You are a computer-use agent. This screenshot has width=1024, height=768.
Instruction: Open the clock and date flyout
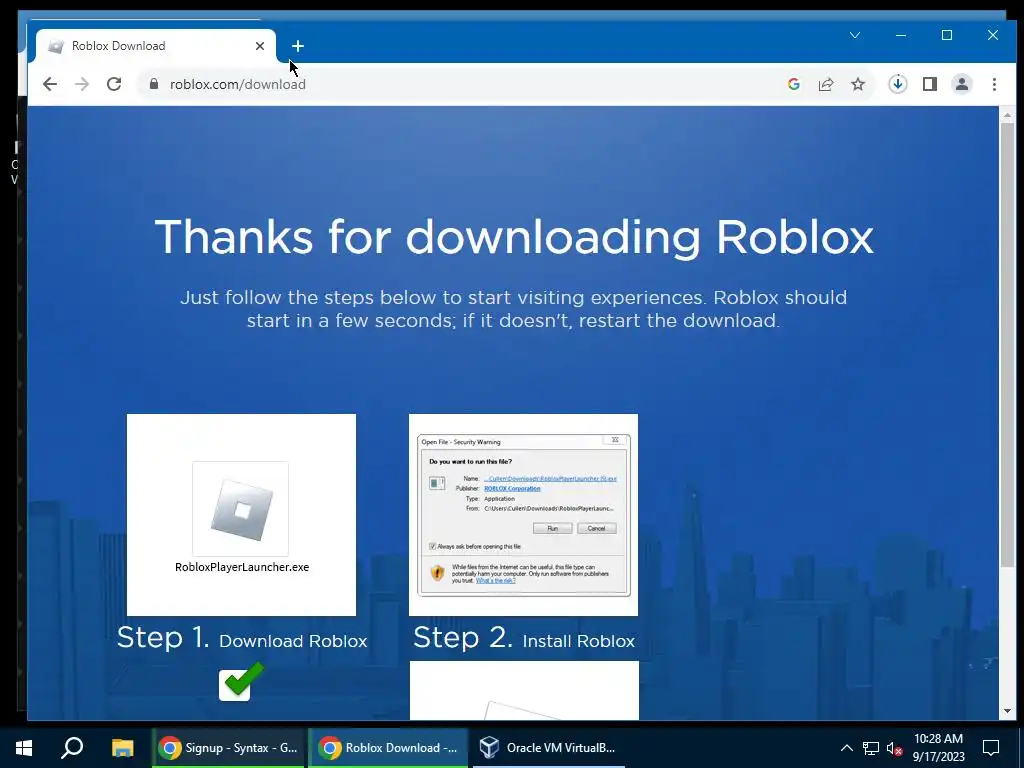point(938,748)
